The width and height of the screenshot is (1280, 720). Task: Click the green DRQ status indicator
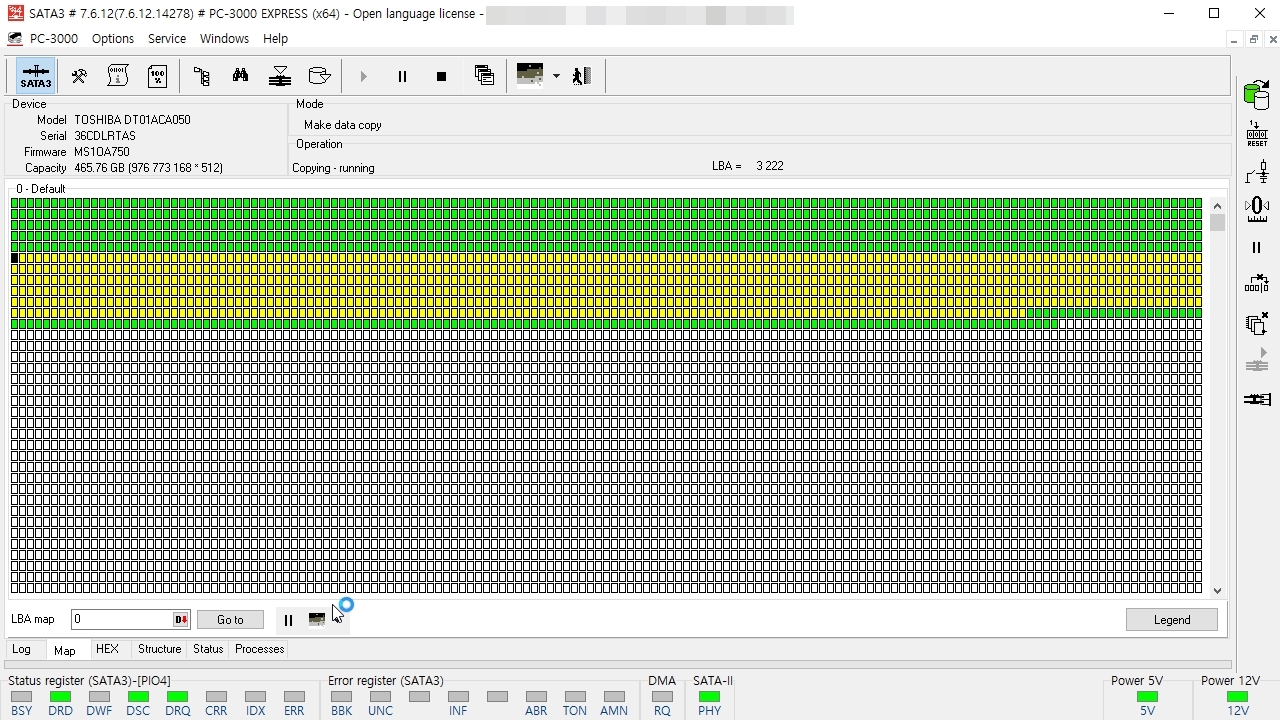pyautogui.click(x=177, y=697)
